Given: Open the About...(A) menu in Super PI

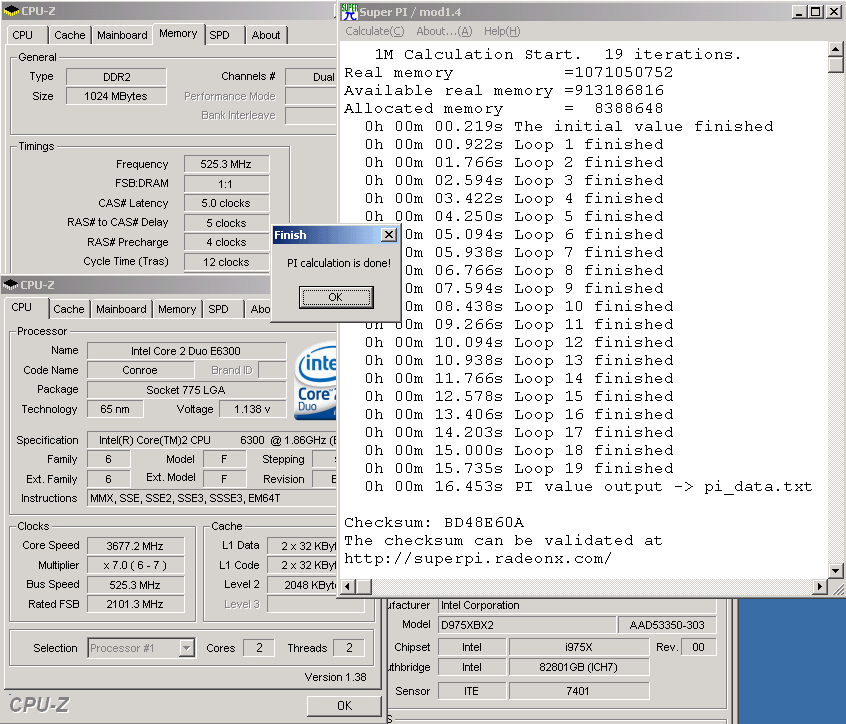Looking at the screenshot, I should (444, 31).
